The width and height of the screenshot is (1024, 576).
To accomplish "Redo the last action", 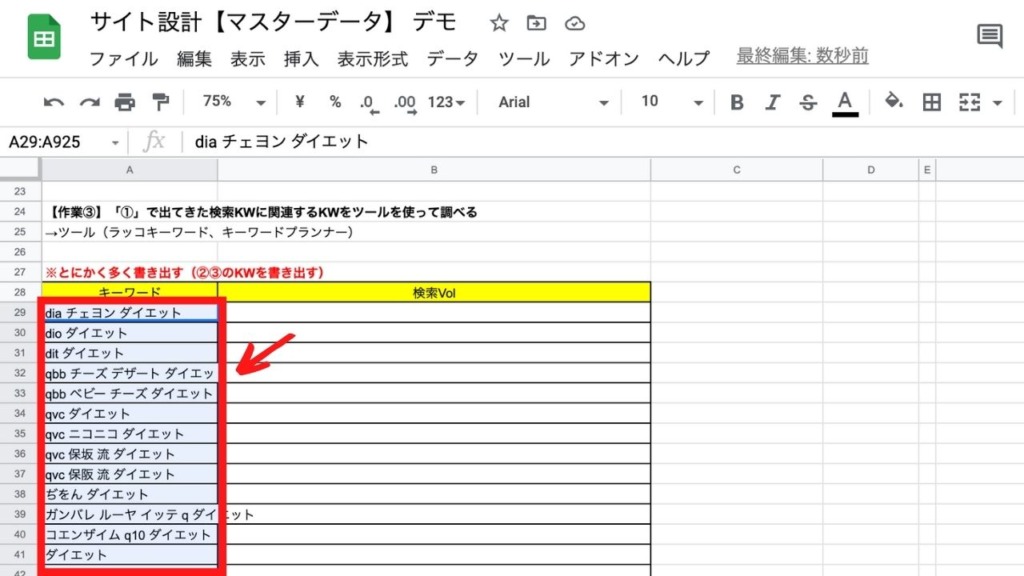I will 89,103.
